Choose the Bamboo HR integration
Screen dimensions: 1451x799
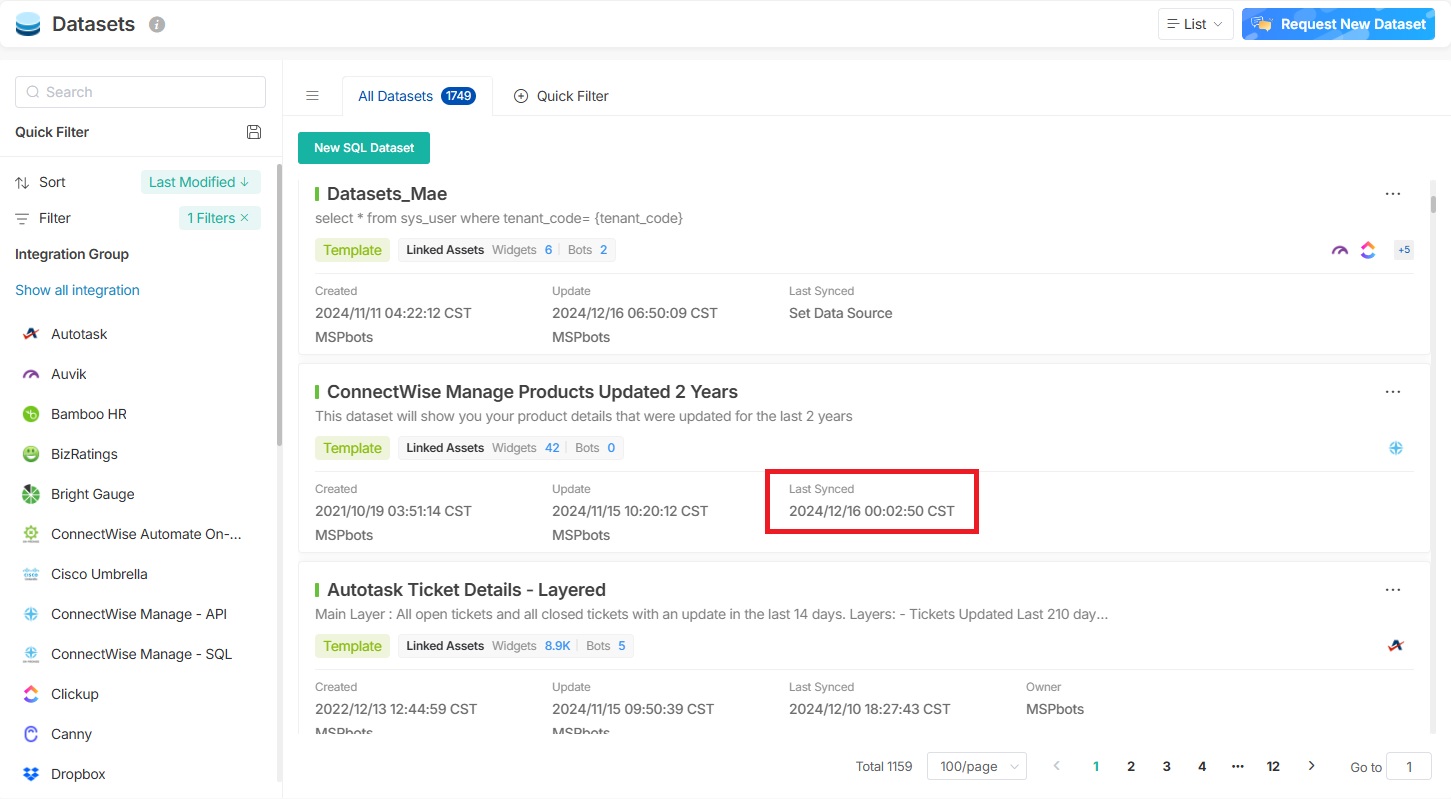88,414
